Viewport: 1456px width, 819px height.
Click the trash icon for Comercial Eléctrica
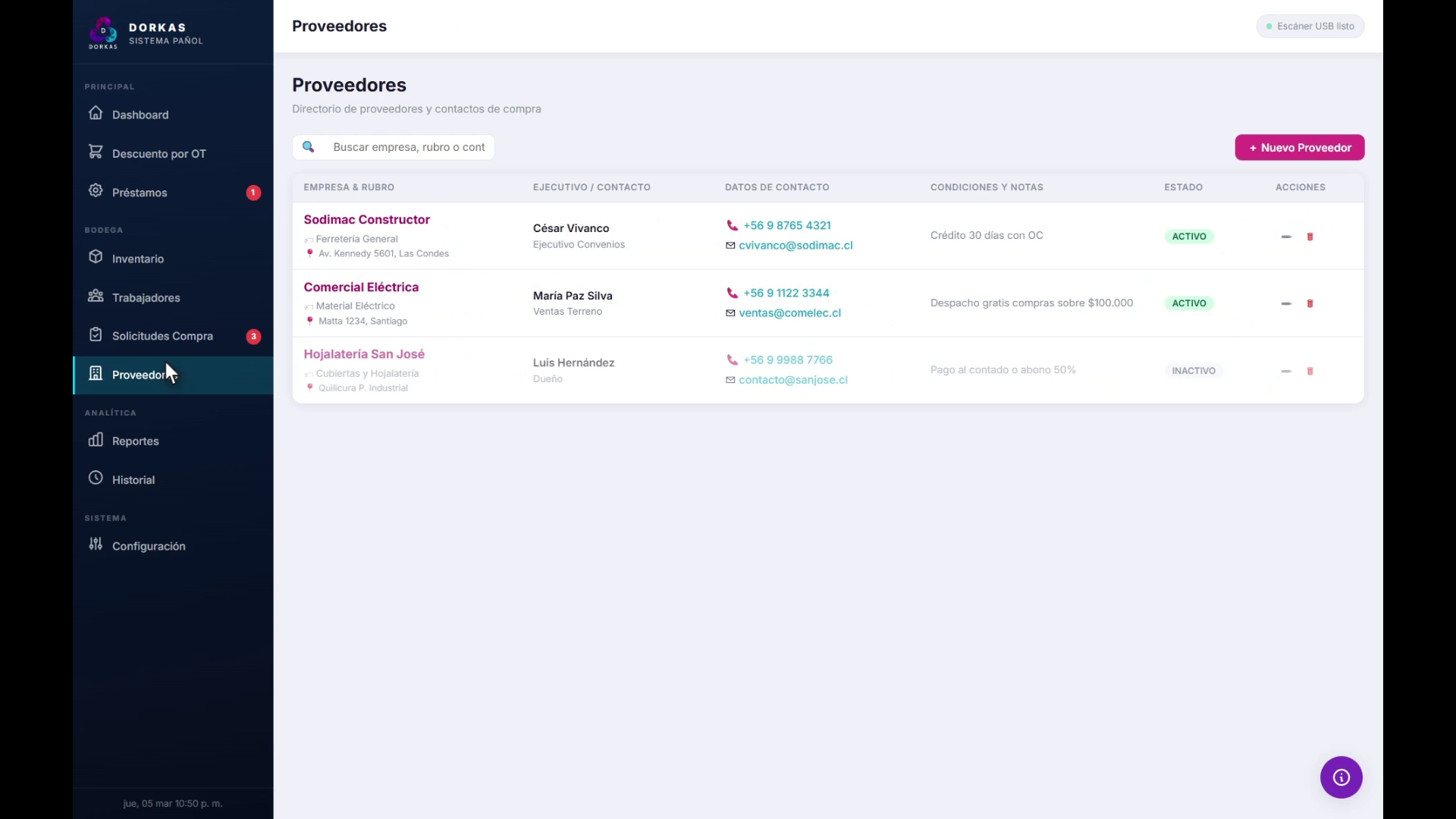(x=1310, y=303)
